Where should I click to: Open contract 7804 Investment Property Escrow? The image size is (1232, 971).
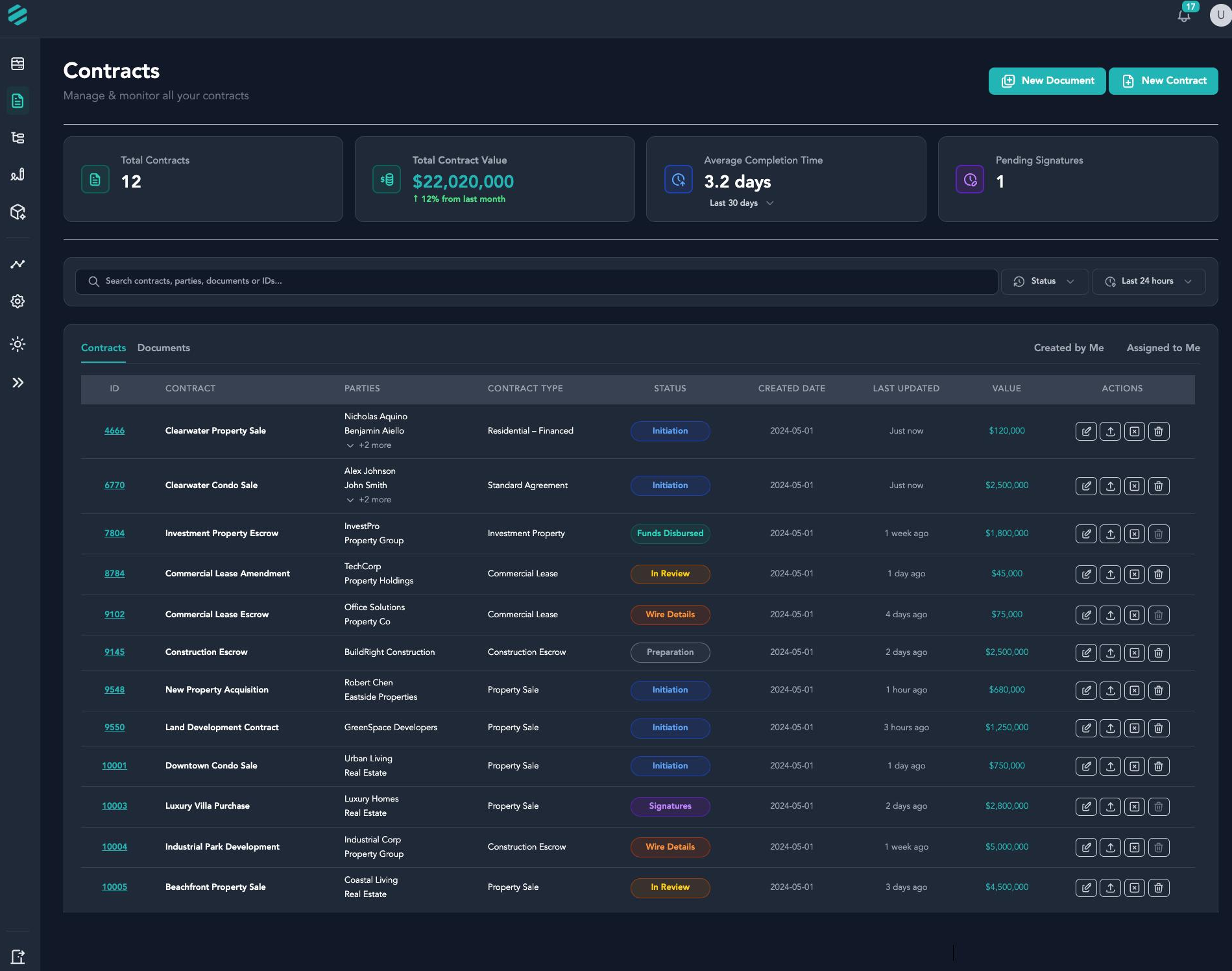(x=114, y=533)
